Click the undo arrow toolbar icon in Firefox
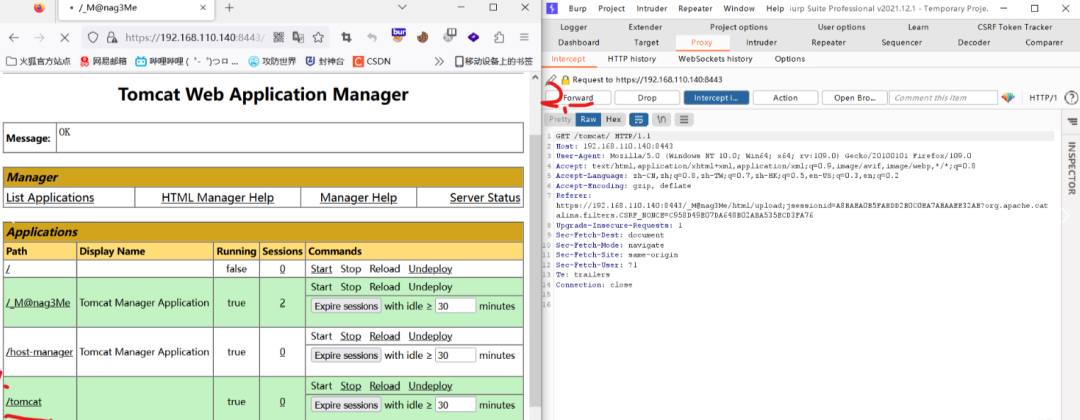The image size is (1080, 420). tap(372, 37)
